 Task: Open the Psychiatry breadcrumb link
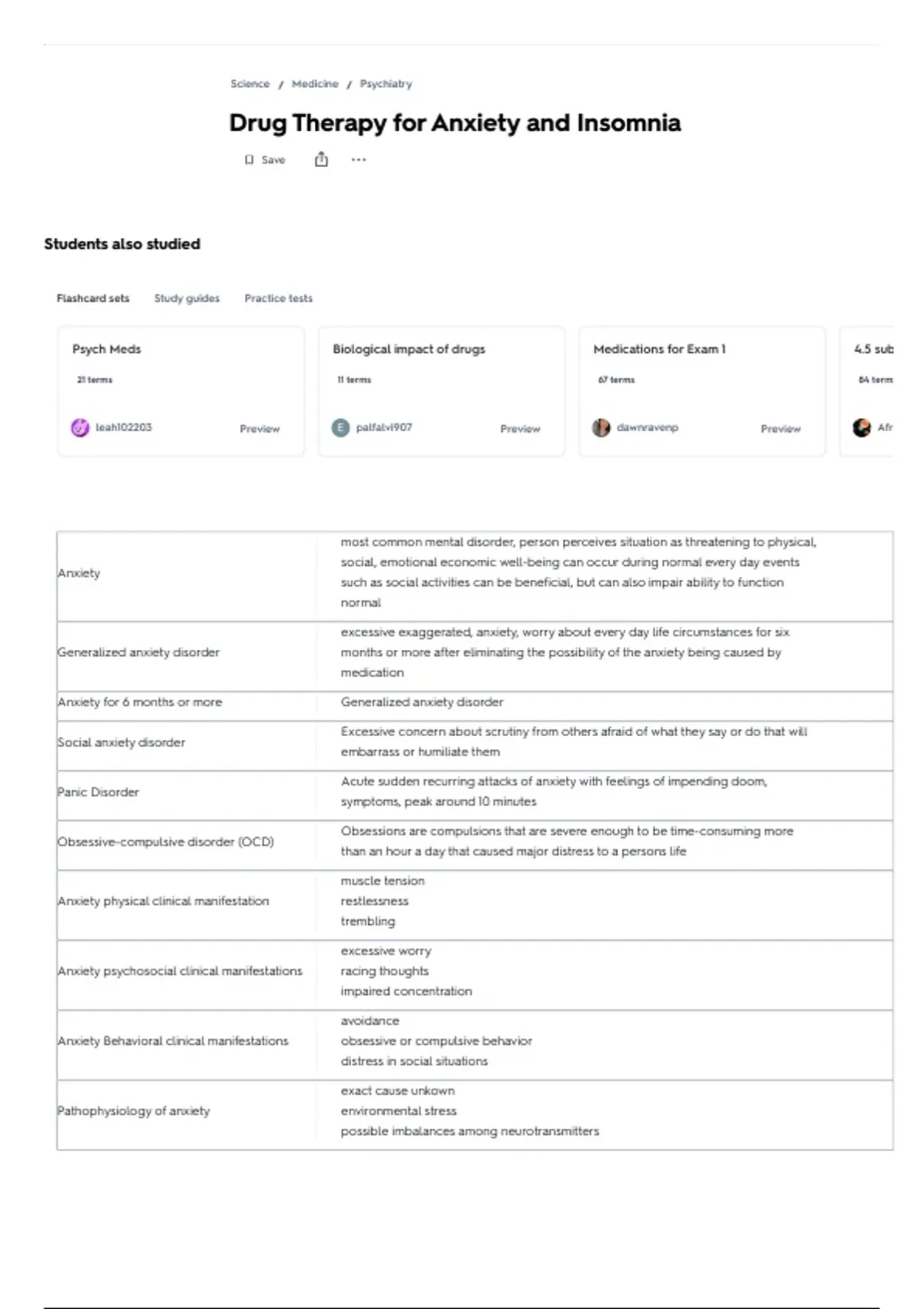click(386, 84)
